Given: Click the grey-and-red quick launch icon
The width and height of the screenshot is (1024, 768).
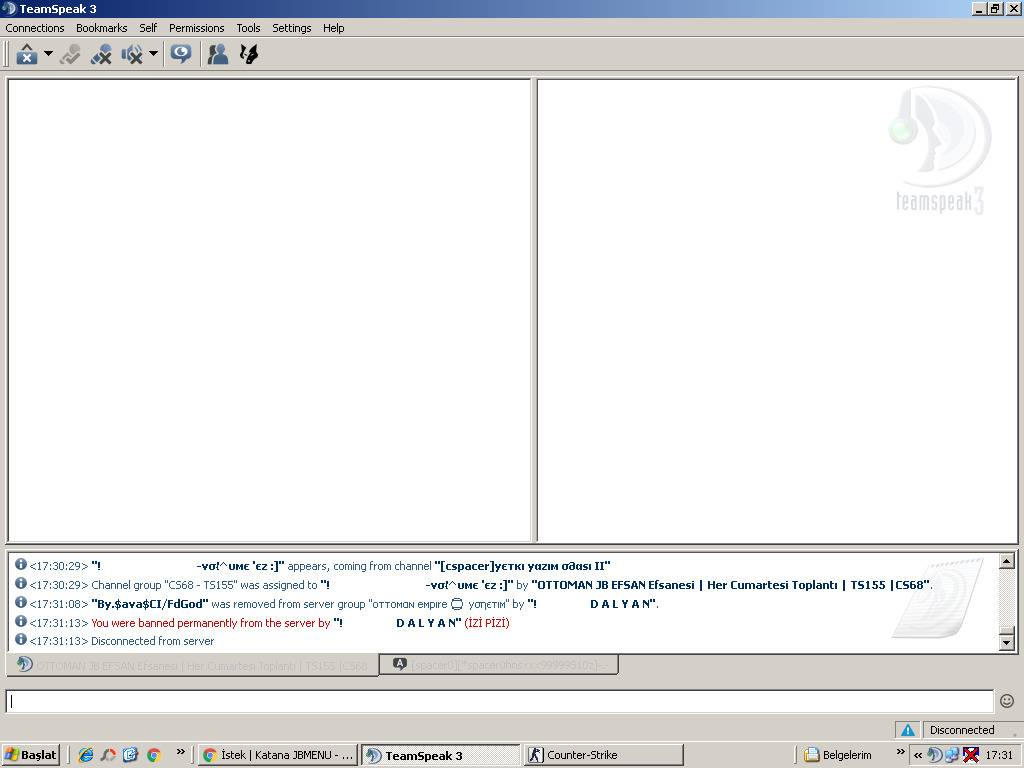Looking at the screenshot, I should [x=108, y=755].
